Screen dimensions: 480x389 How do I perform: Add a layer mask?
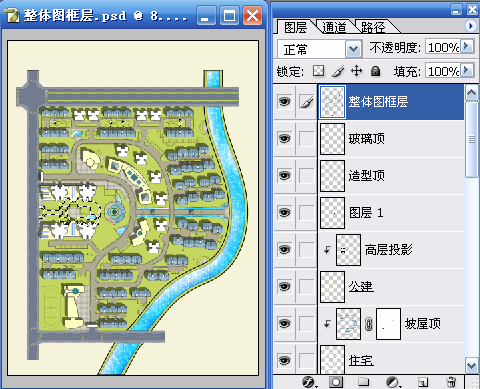click(336, 382)
